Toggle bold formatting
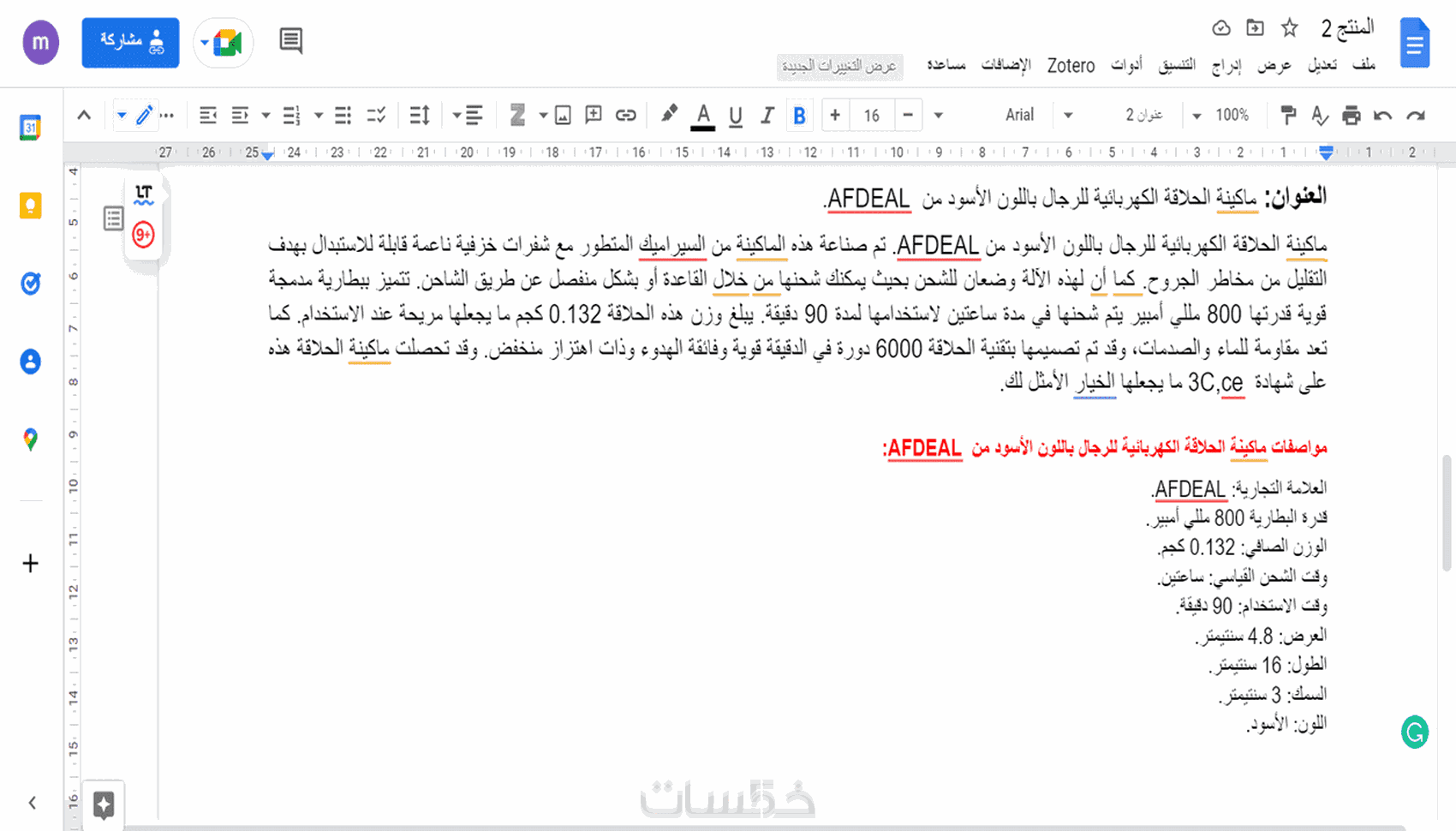Image resolution: width=1456 pixels, height=831 pixels. (799, 115)
